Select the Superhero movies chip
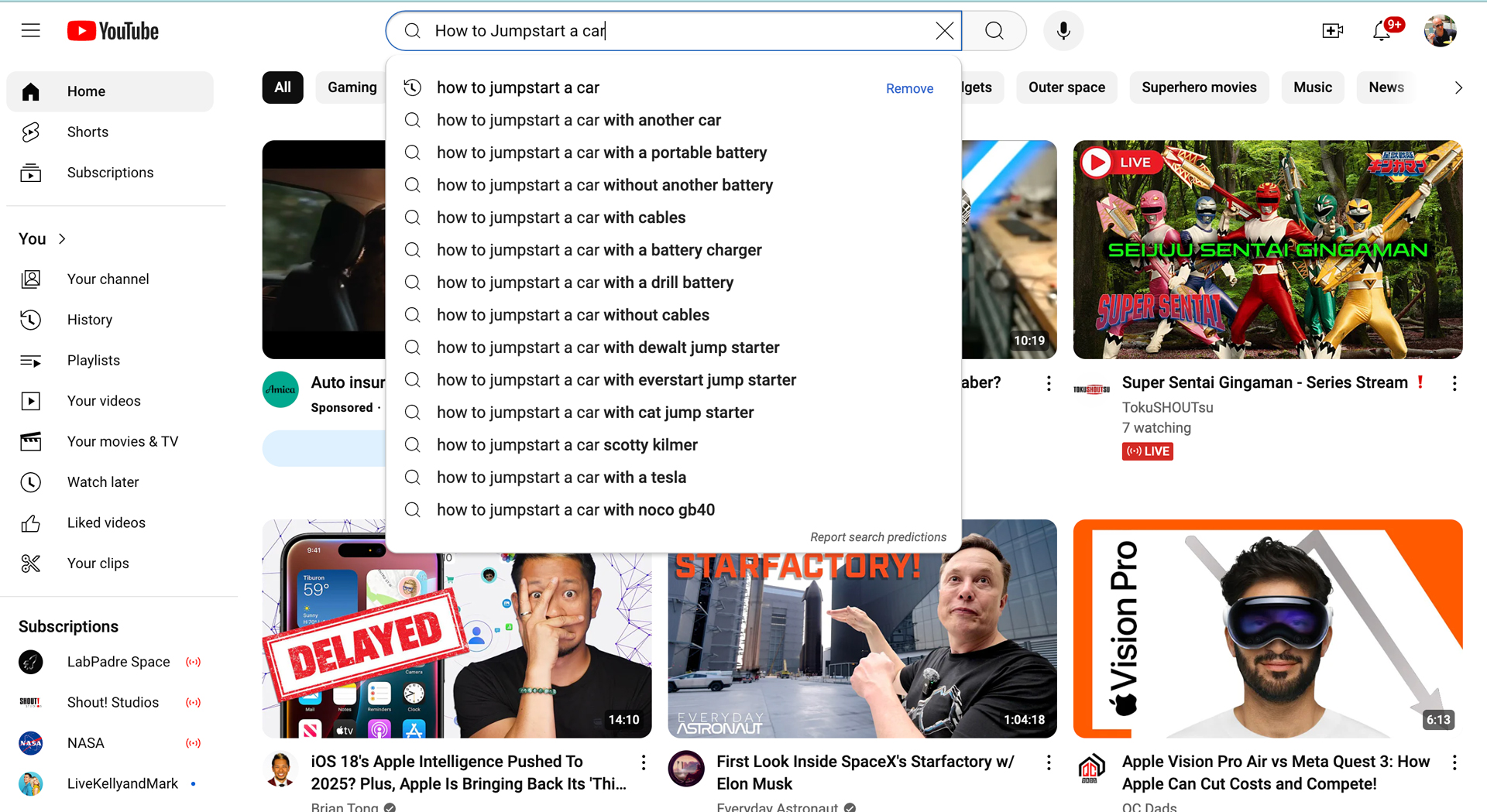 click(1199, 87)
